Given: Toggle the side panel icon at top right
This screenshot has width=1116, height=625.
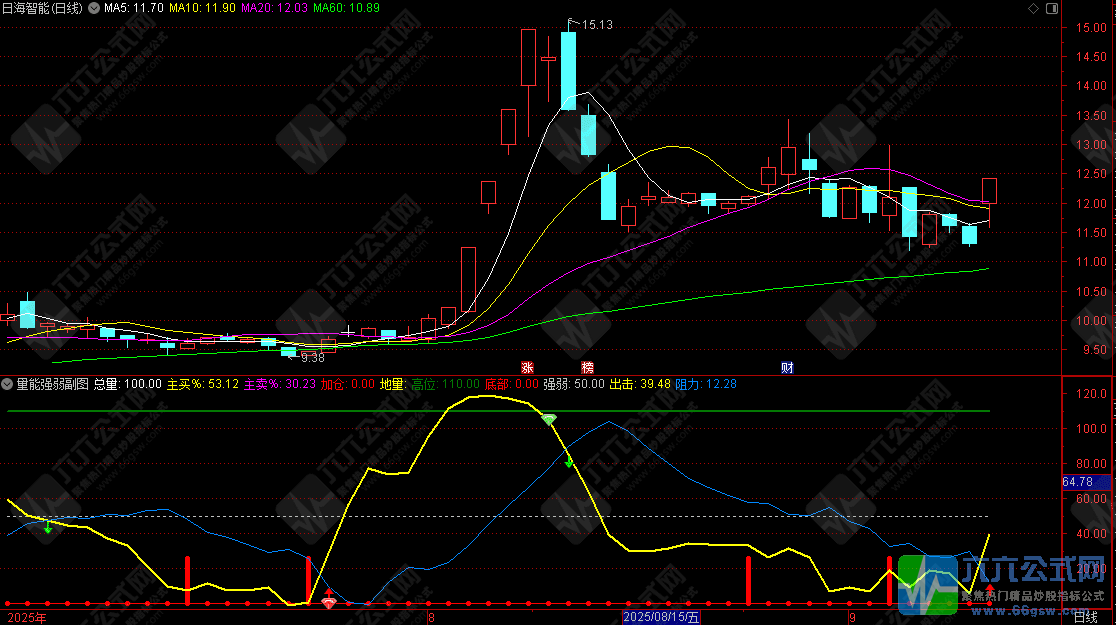Looking at the screenshot, I should tap(1050, 9).
